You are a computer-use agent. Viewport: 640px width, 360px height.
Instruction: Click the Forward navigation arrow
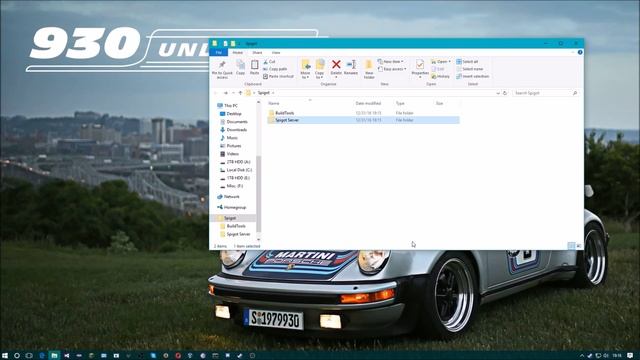[x=226, y=93]
